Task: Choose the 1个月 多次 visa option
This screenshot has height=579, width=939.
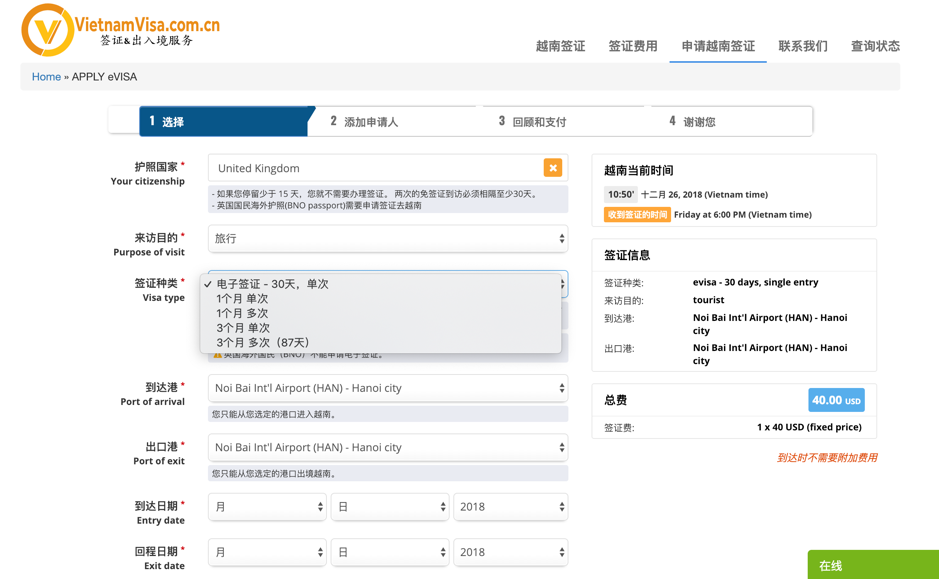Action: tap(242, 313)
